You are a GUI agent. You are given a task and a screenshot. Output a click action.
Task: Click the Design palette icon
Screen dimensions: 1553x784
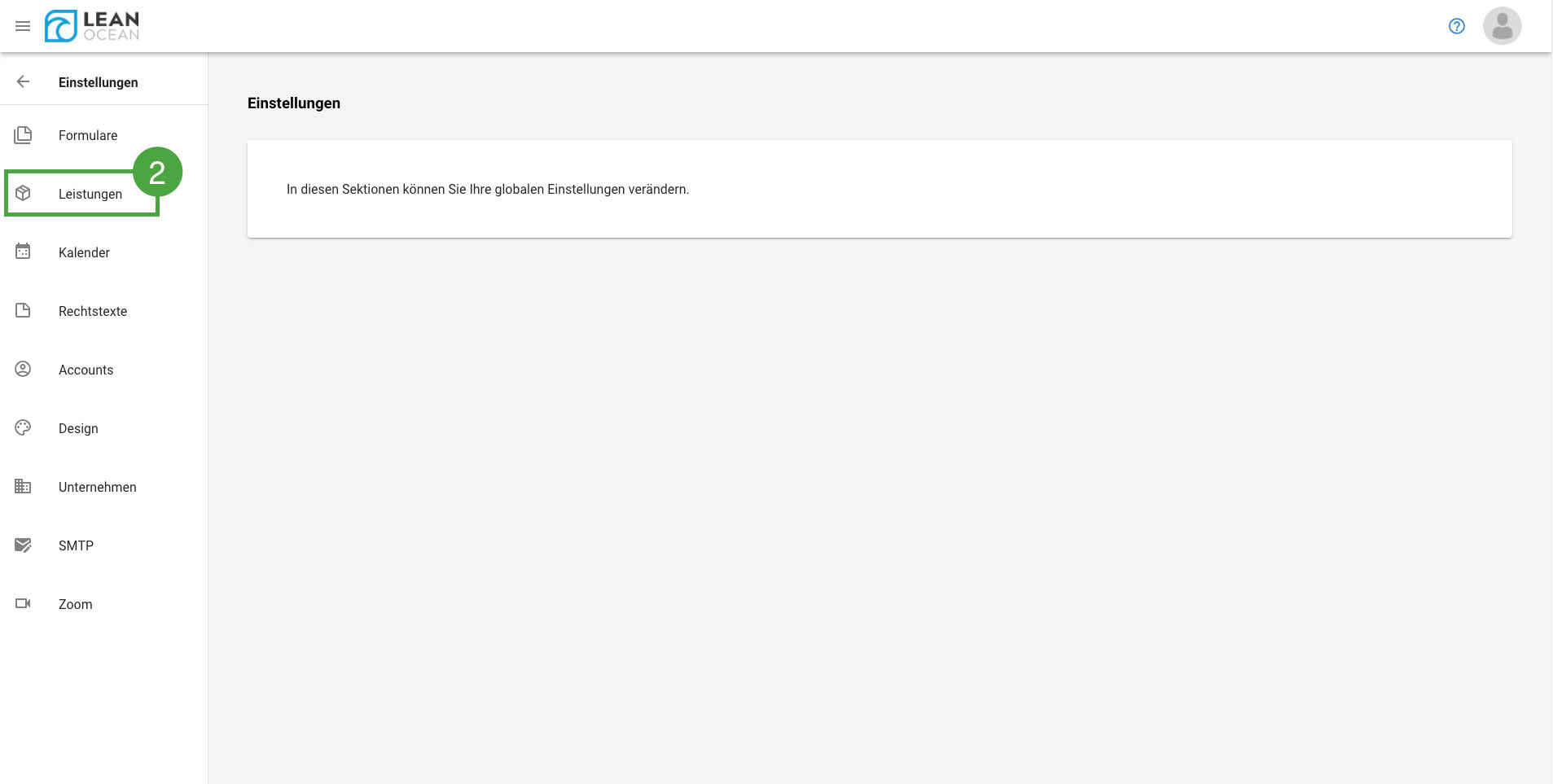23,427
